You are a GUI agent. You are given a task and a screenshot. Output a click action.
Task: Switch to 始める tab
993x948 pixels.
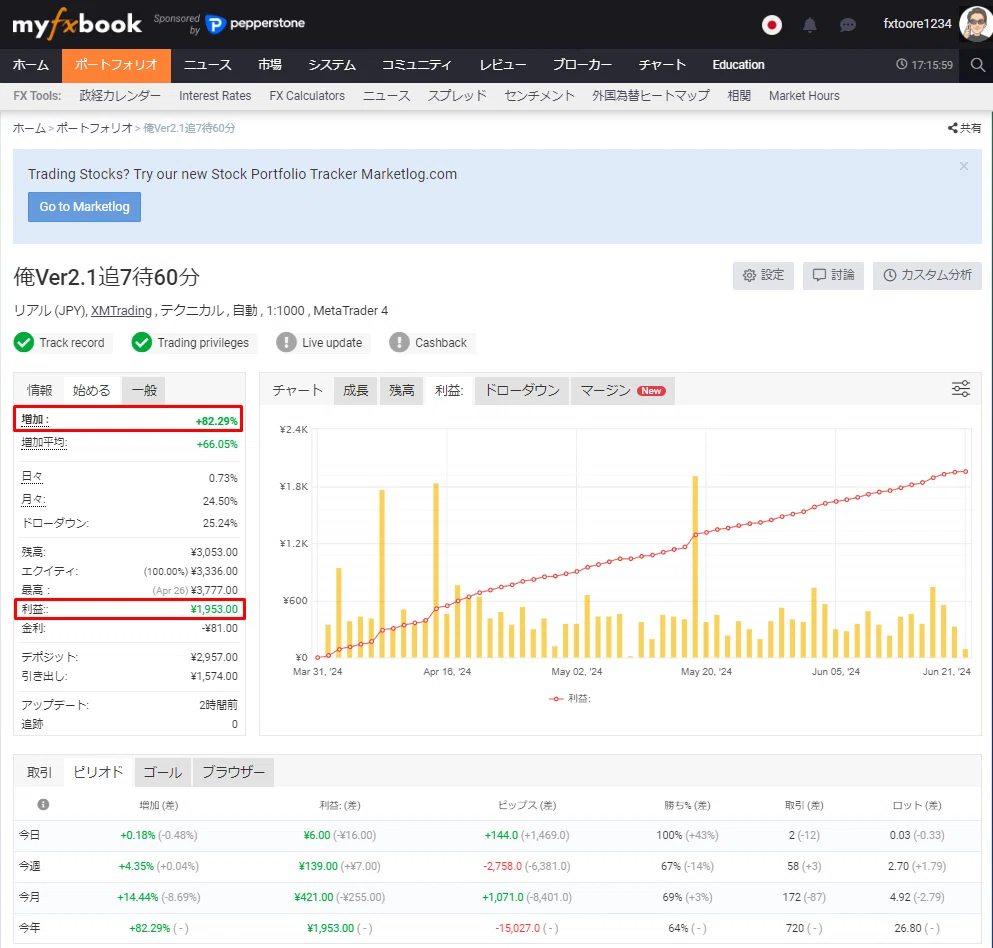92,390
